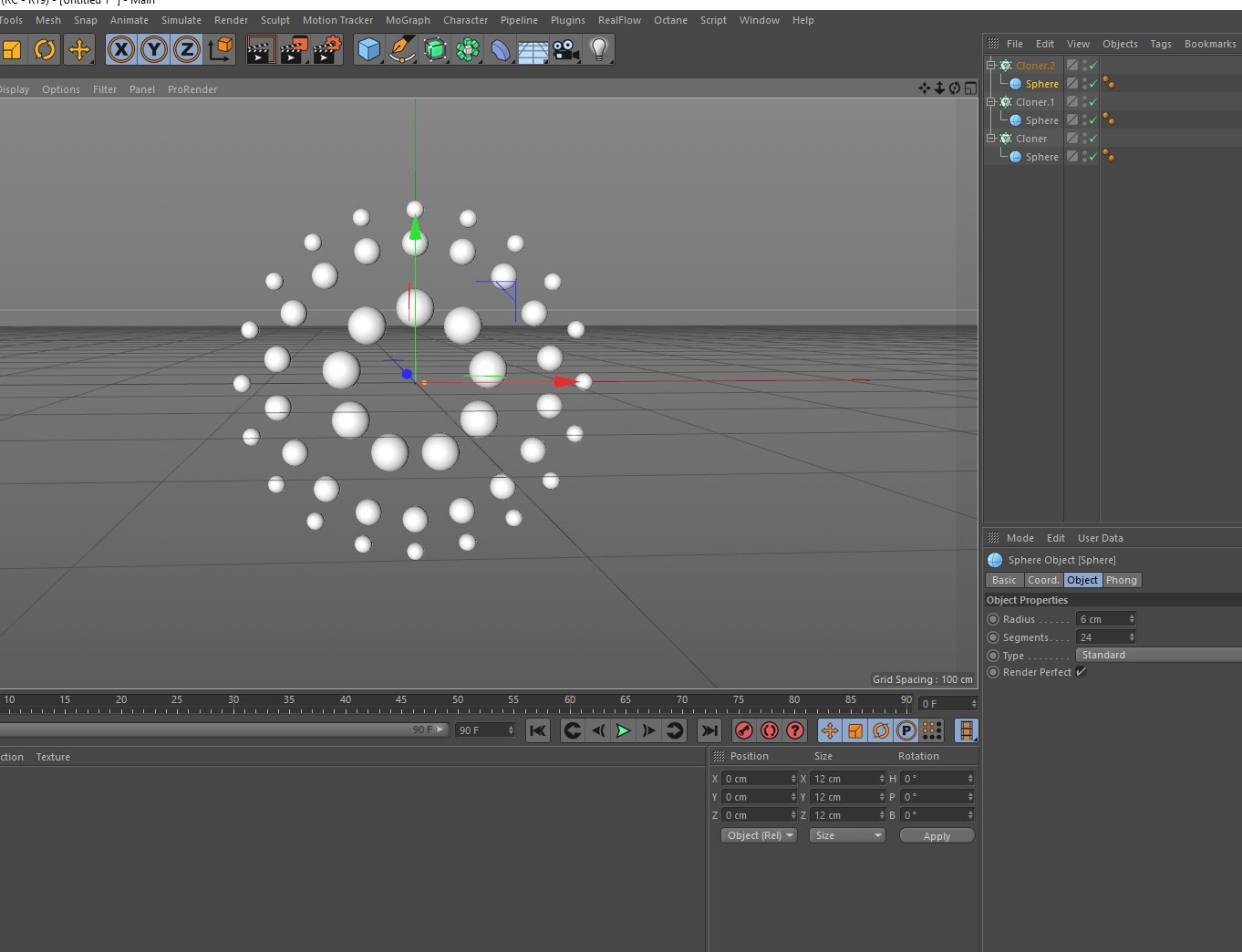Toggle viewport maximize layout icon
The width and height of the screenshot is (1242, 952).
point(970,88)
